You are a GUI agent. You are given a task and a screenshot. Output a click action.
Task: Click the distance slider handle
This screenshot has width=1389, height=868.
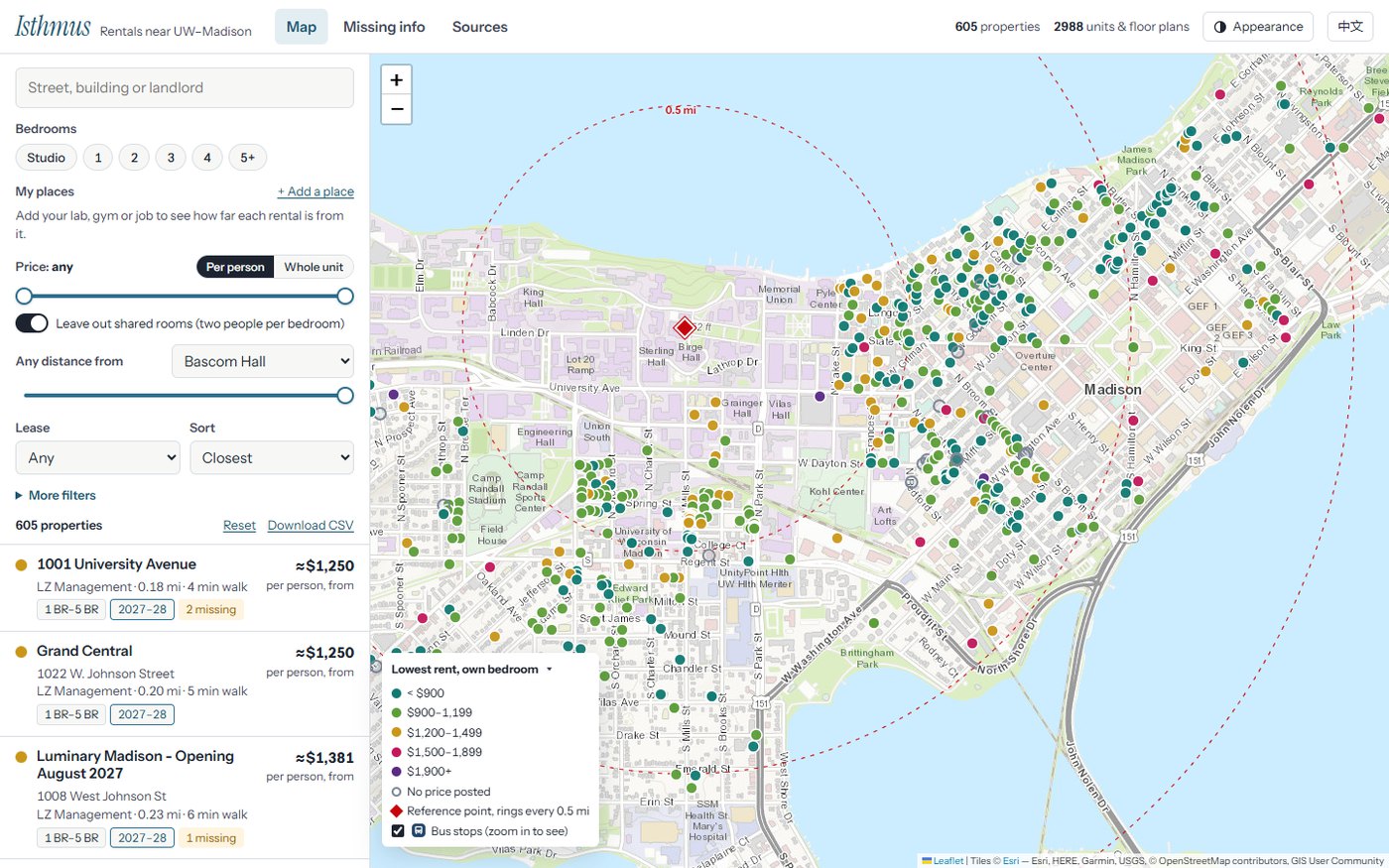(345, 395)
